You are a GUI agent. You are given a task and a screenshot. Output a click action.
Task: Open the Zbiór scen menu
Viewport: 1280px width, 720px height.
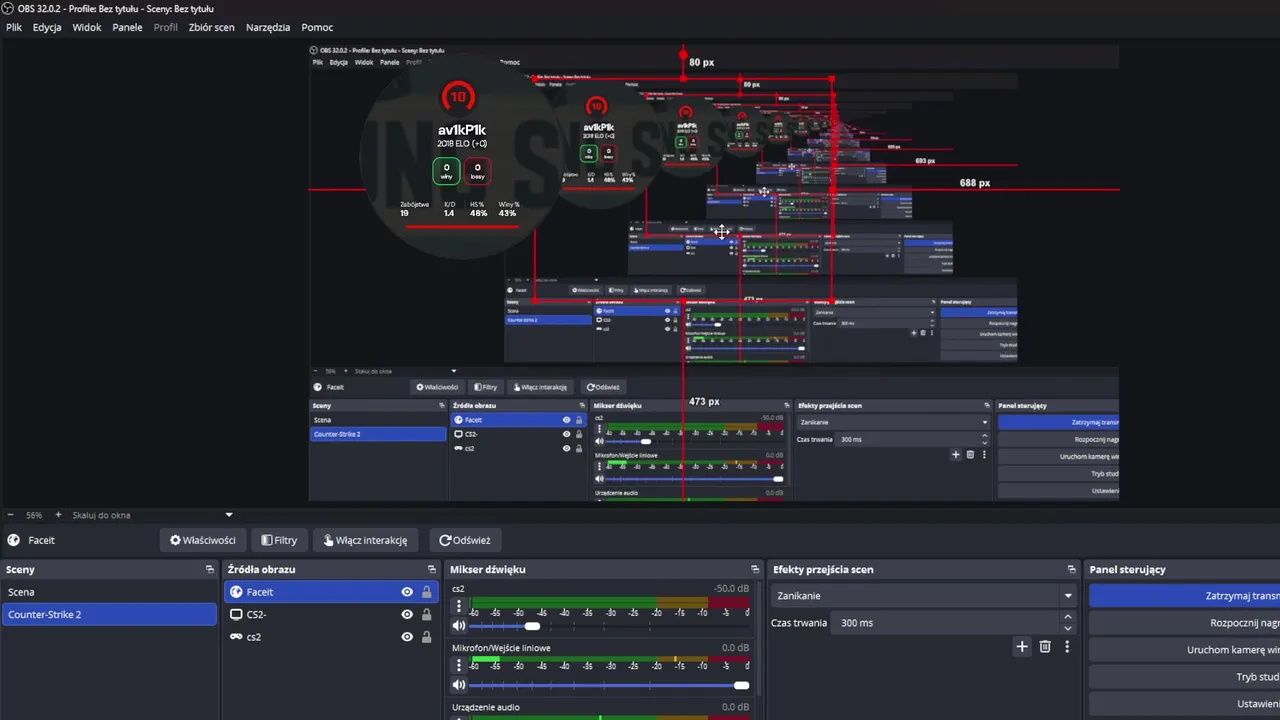tap(212, 27)
